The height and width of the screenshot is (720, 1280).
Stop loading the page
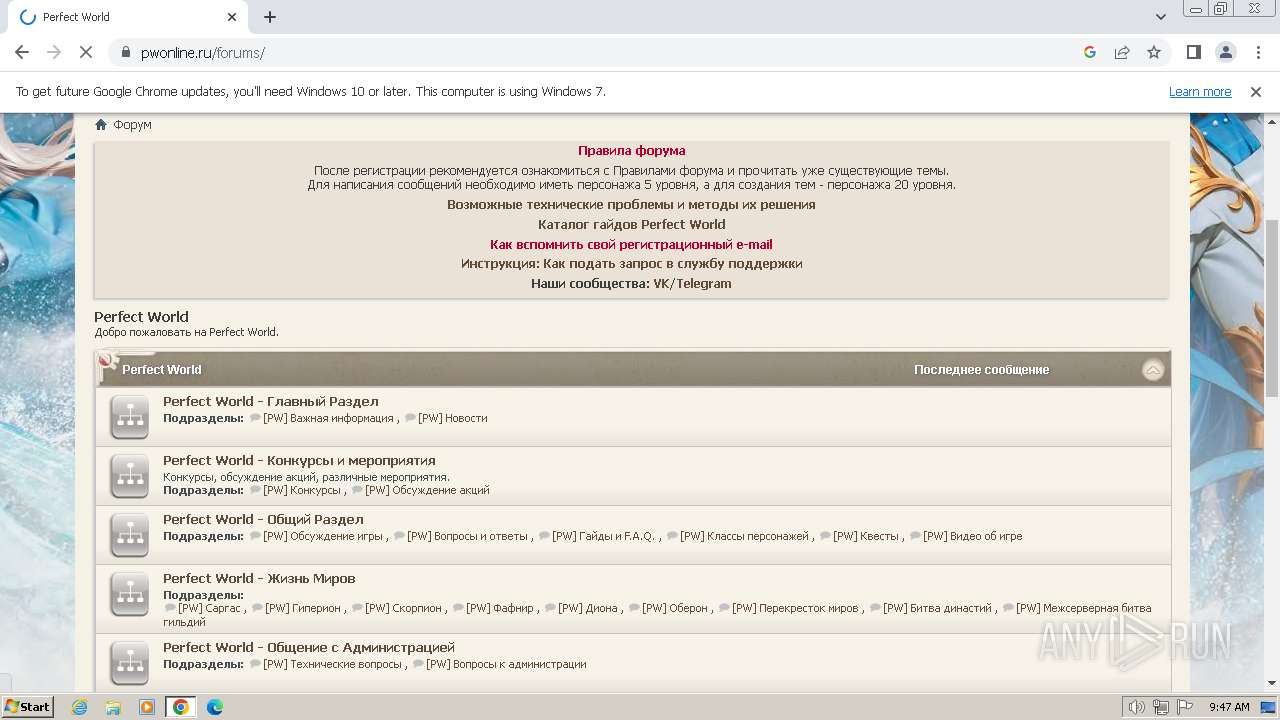coord(86,52)
